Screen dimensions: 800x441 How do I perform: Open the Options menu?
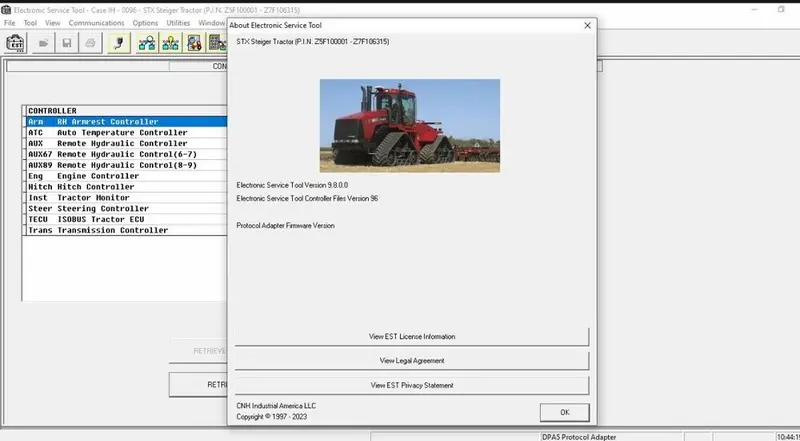pyautogui.click(x=145, y=23)
